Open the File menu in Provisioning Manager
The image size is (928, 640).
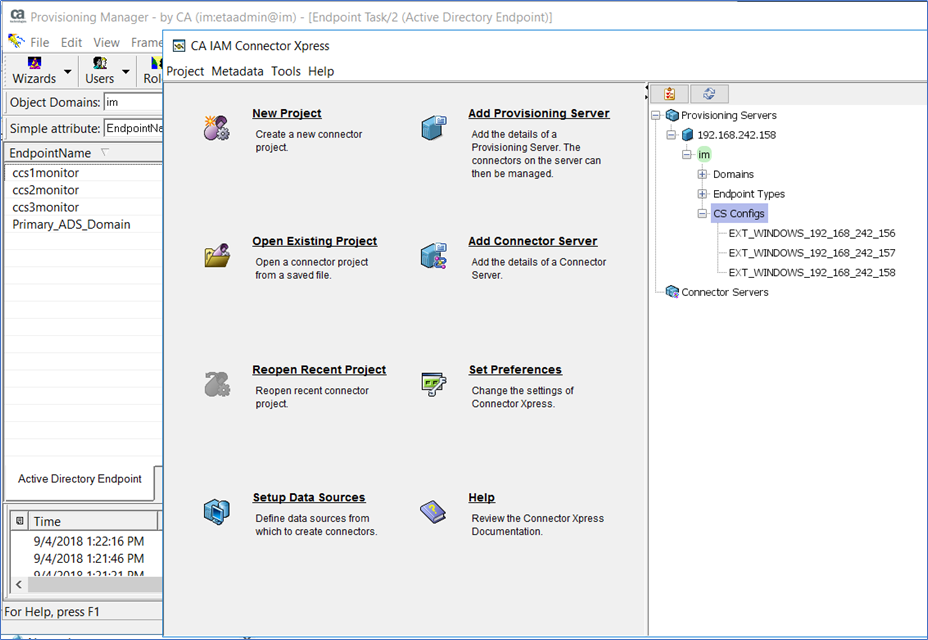(x=40, y=43)
